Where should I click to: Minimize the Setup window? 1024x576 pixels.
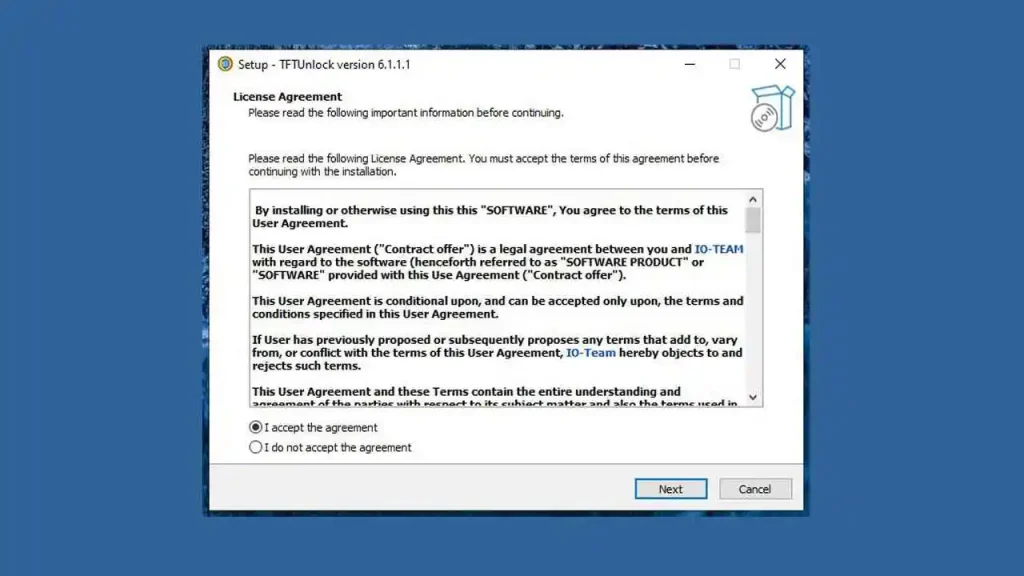[690, 64]
